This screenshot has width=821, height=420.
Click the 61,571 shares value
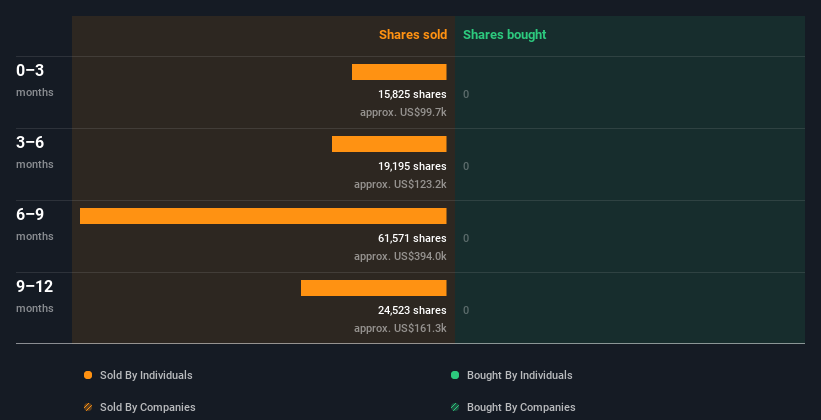point(412,238)
